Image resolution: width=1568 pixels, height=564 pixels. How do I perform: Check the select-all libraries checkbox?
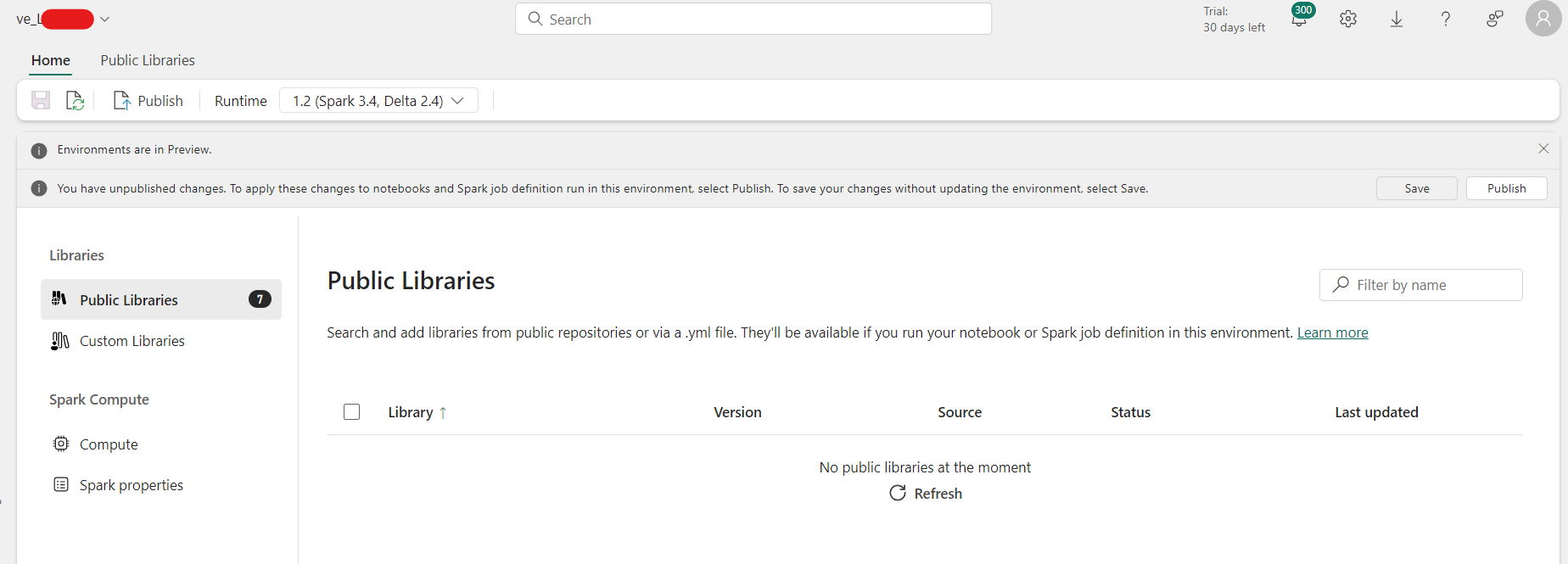coord(351,412)
